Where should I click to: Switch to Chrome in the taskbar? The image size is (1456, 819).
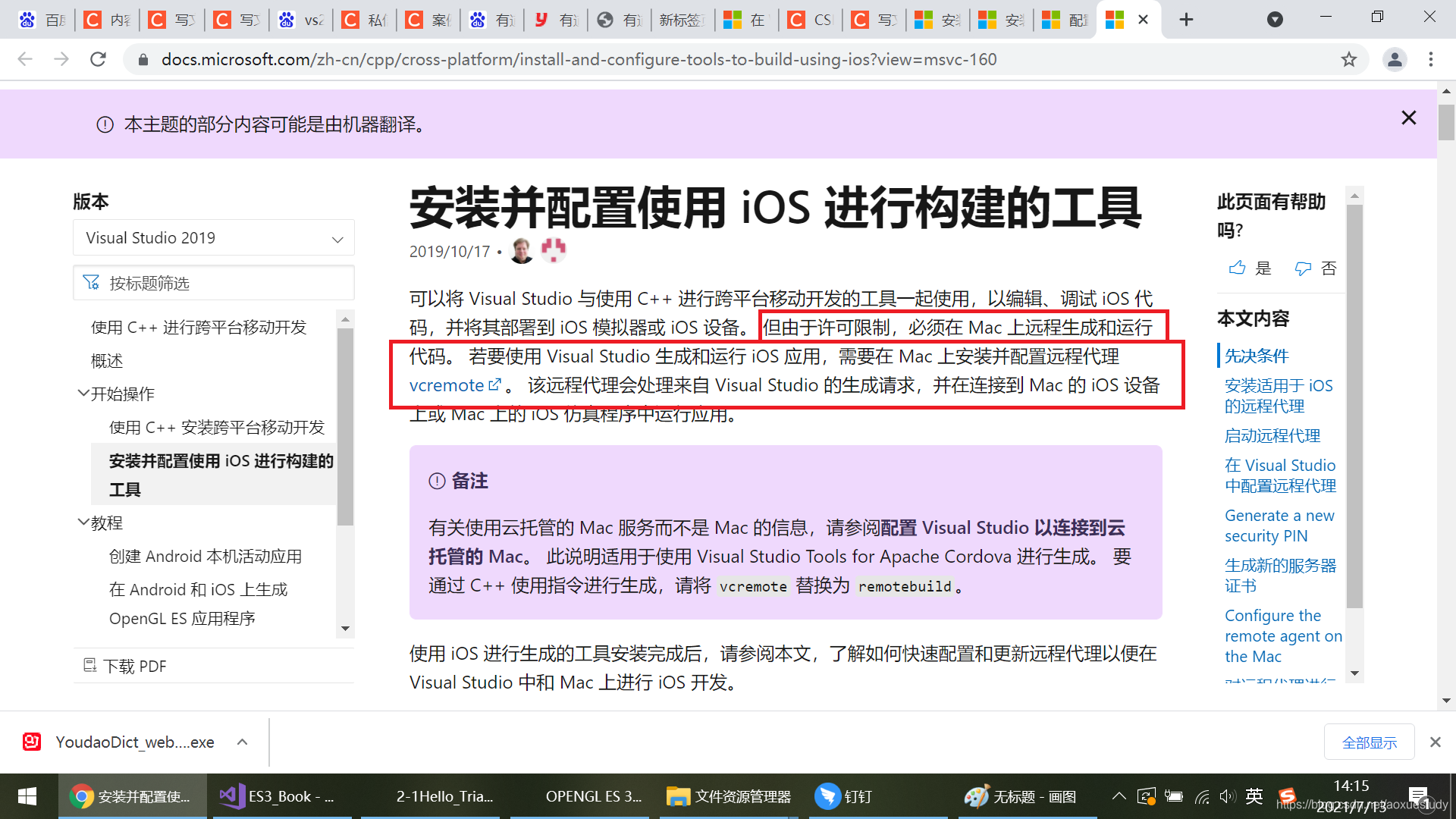[133, 796]
